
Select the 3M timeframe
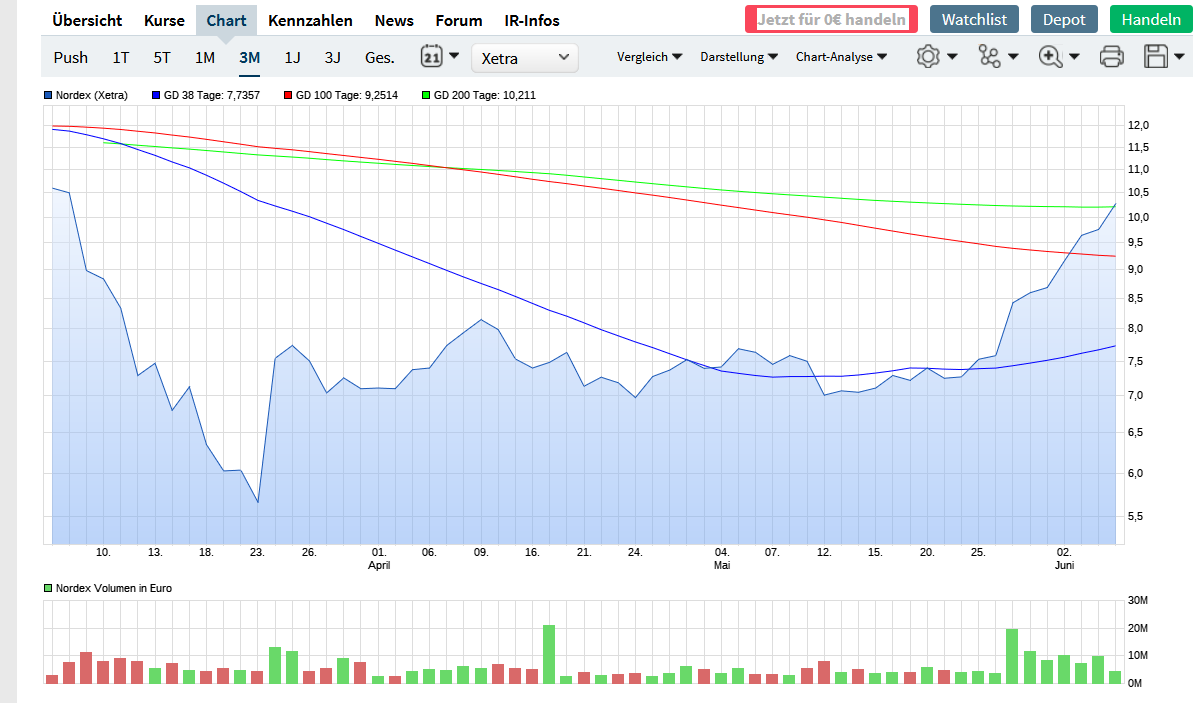(x=249, y=58)
